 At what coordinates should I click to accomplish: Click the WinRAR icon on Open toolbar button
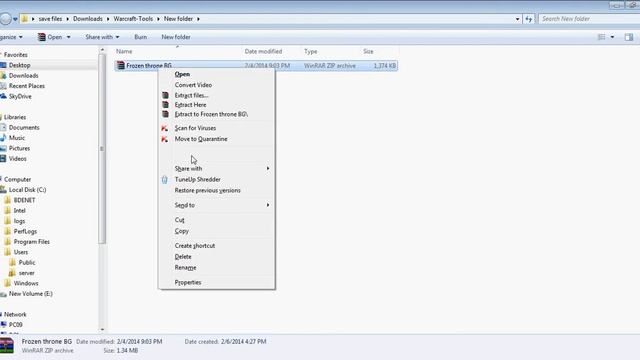click(41, 37)
